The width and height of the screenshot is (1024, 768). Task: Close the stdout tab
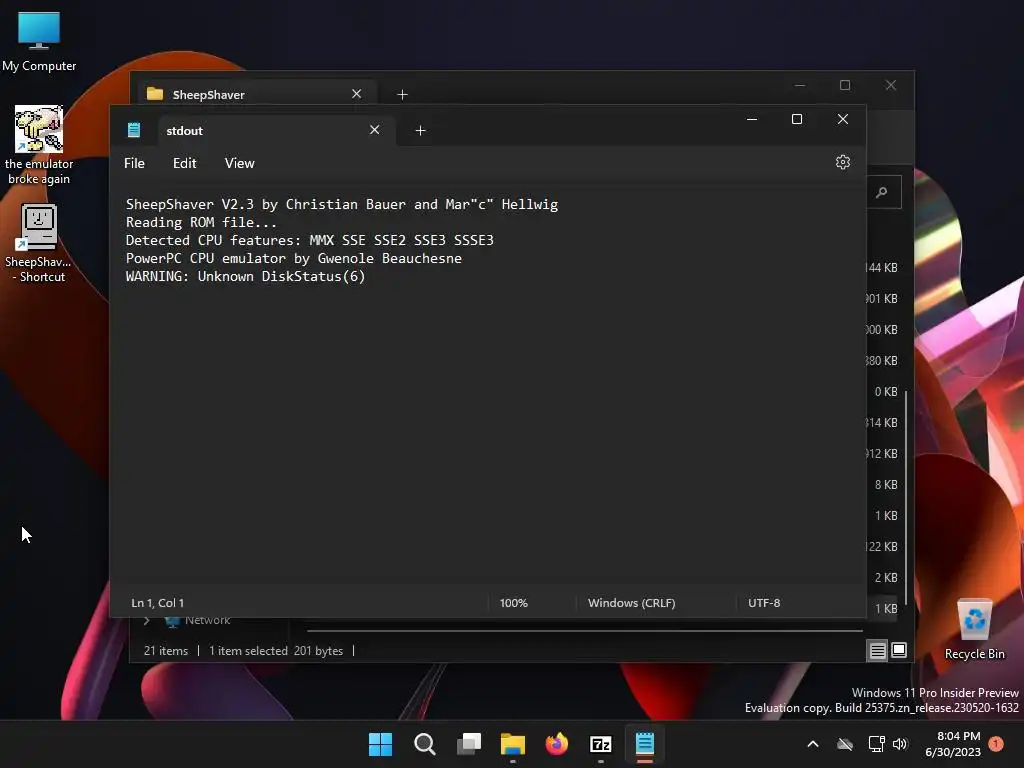(374, 130)
